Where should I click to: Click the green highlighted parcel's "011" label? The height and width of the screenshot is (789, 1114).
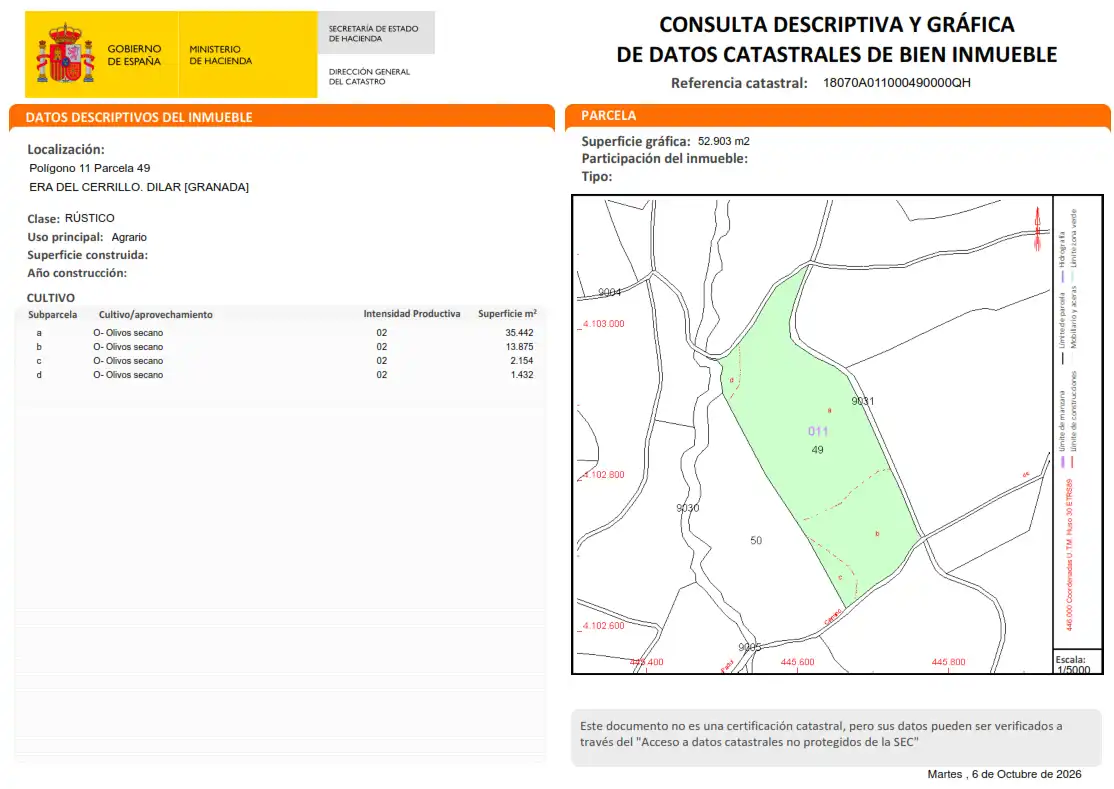click(x=818, y=431)
